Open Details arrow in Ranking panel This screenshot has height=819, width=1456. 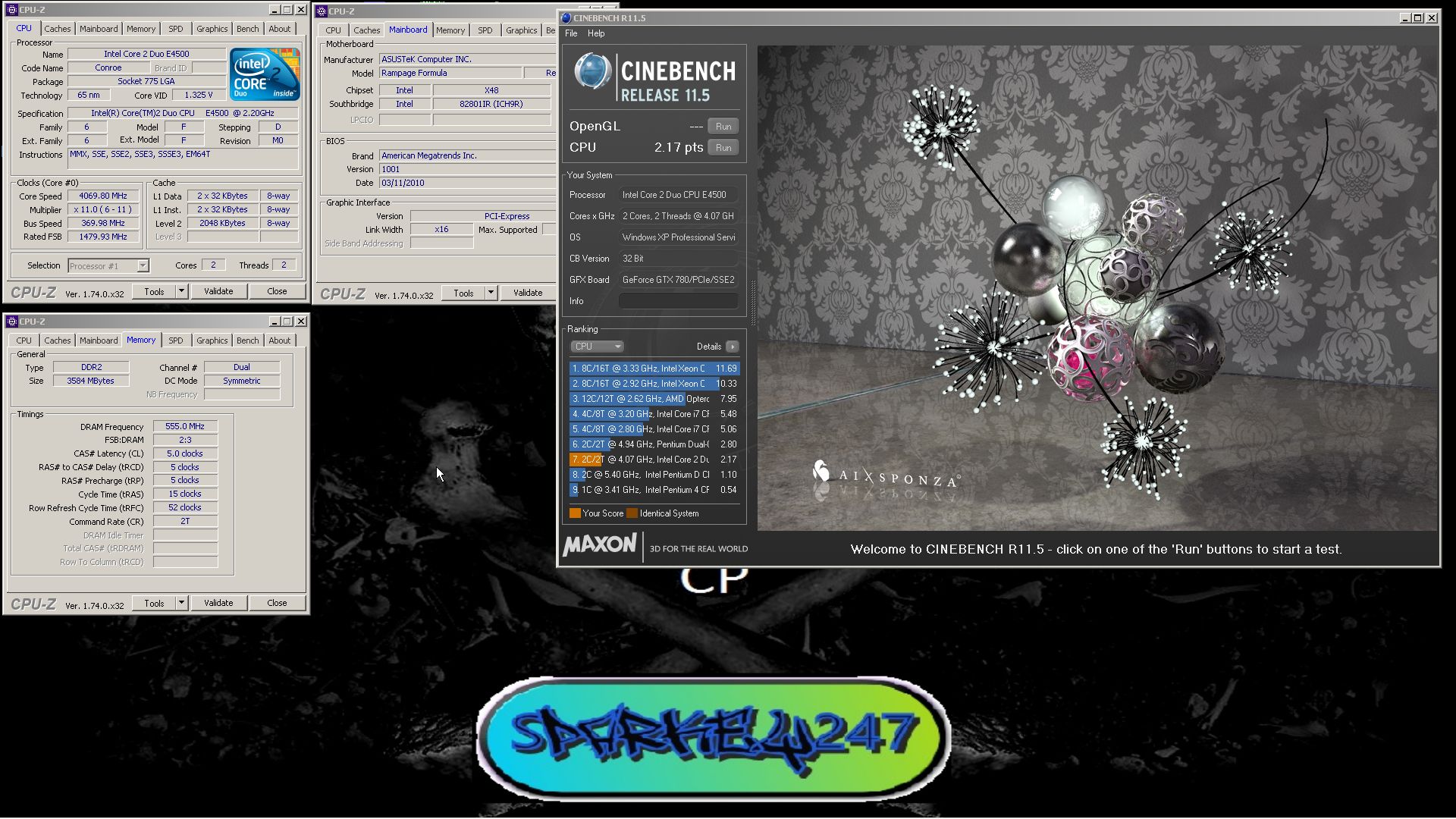pyautogui.click(x=732, y=347)
